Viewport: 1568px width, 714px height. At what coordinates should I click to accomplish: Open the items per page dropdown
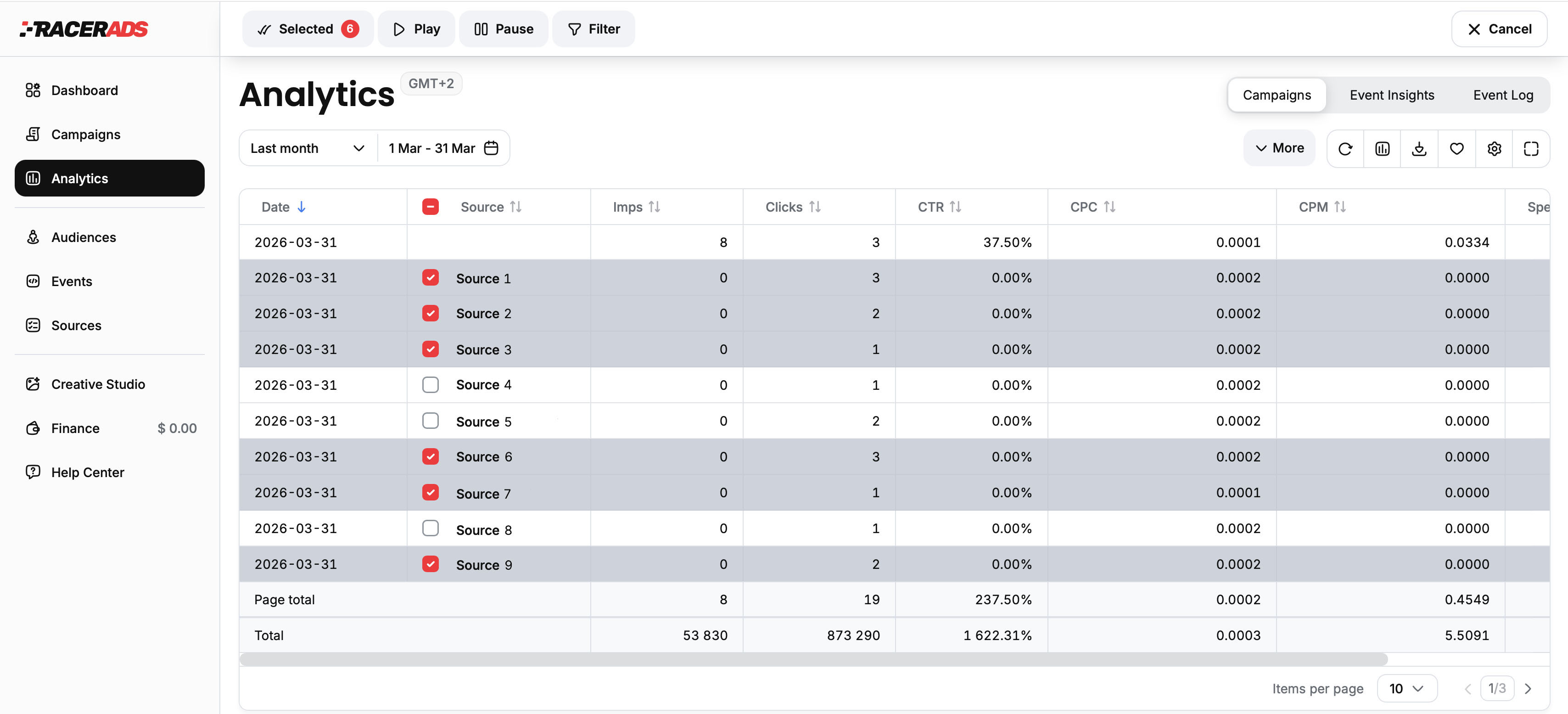[1407, 688]
